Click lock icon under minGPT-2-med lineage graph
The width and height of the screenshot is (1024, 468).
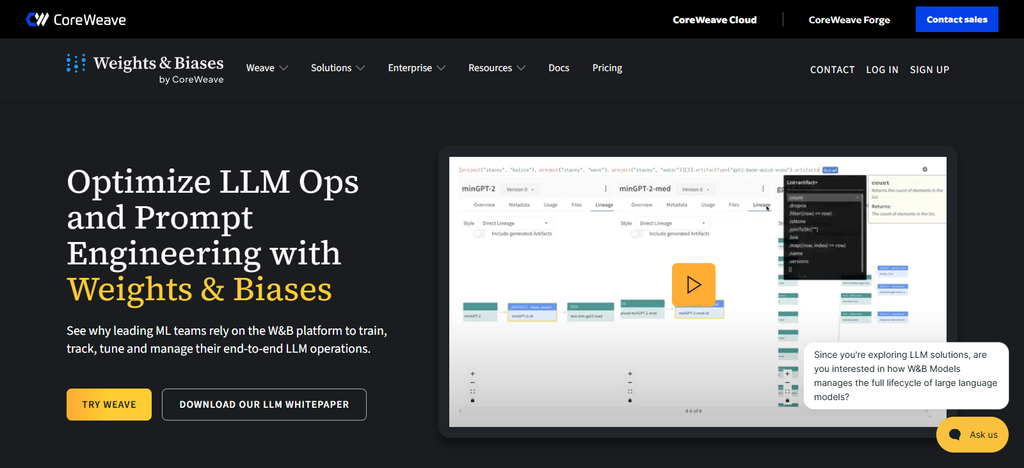tap(630, 400)
